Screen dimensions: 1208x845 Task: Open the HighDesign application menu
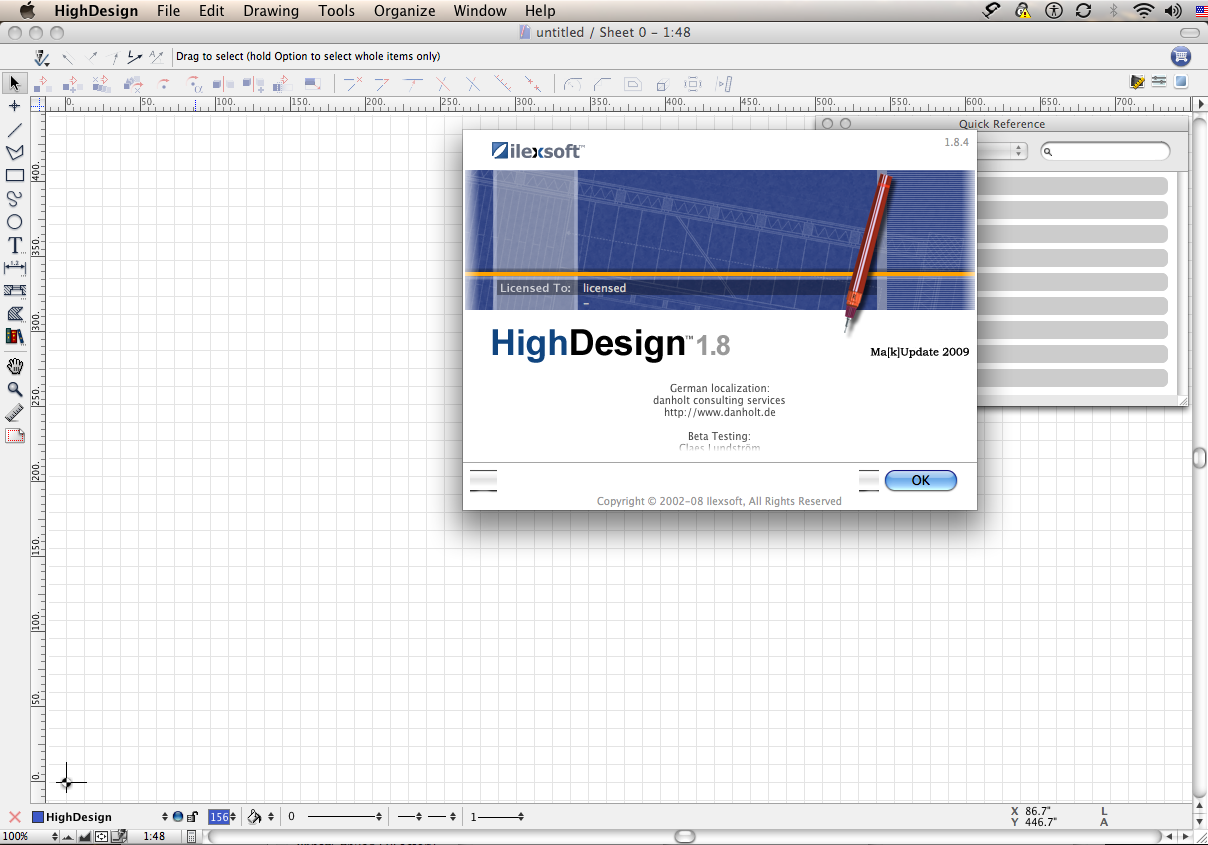(96, 11)
